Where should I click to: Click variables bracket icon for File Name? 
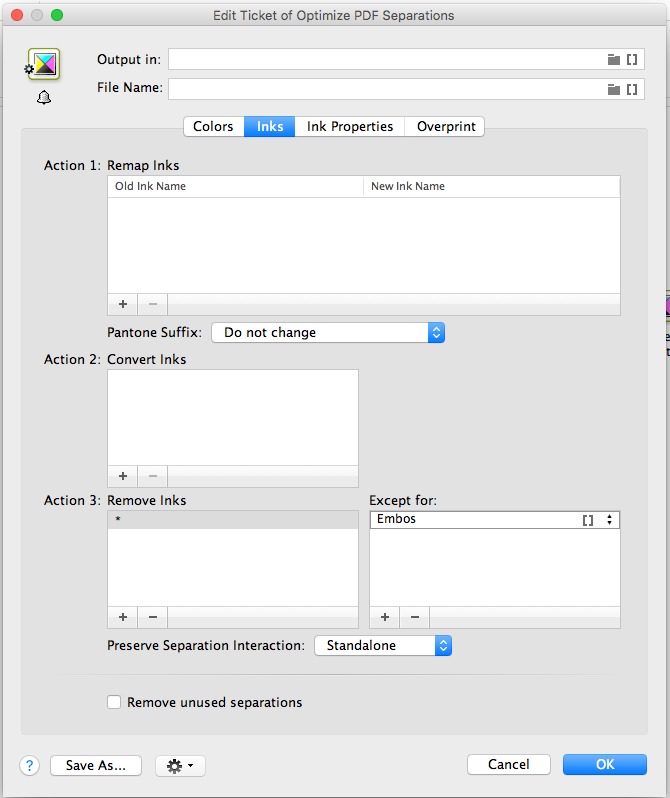point(632,89)
